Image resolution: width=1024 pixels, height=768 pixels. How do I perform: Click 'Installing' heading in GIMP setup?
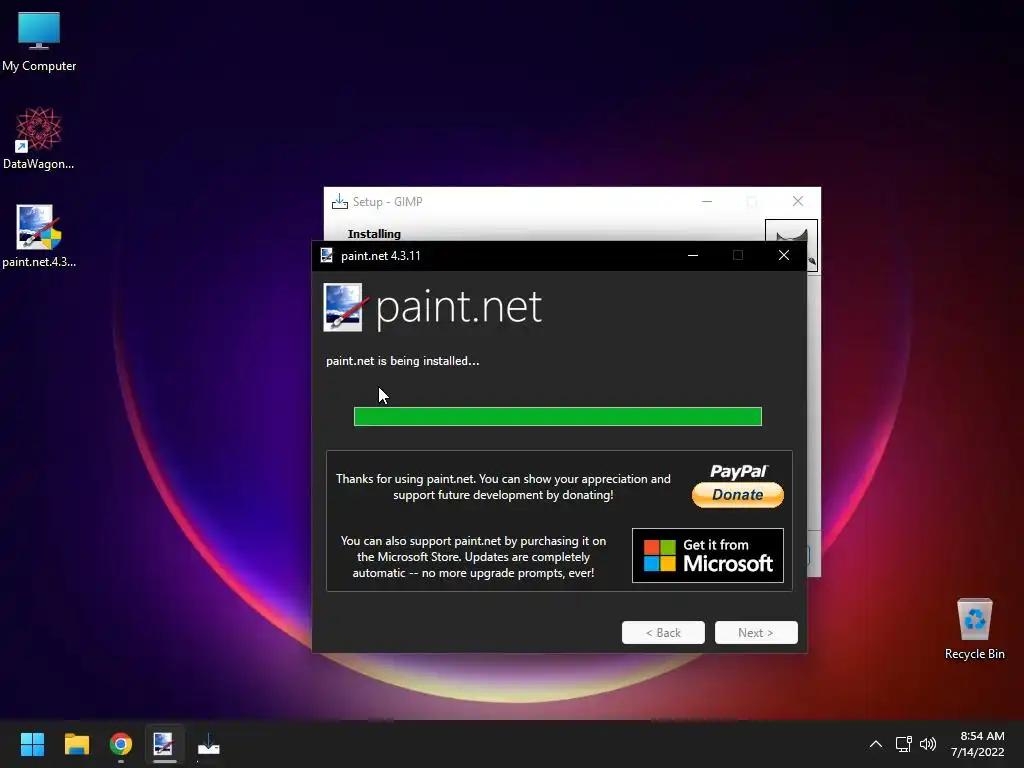(374, 234)
